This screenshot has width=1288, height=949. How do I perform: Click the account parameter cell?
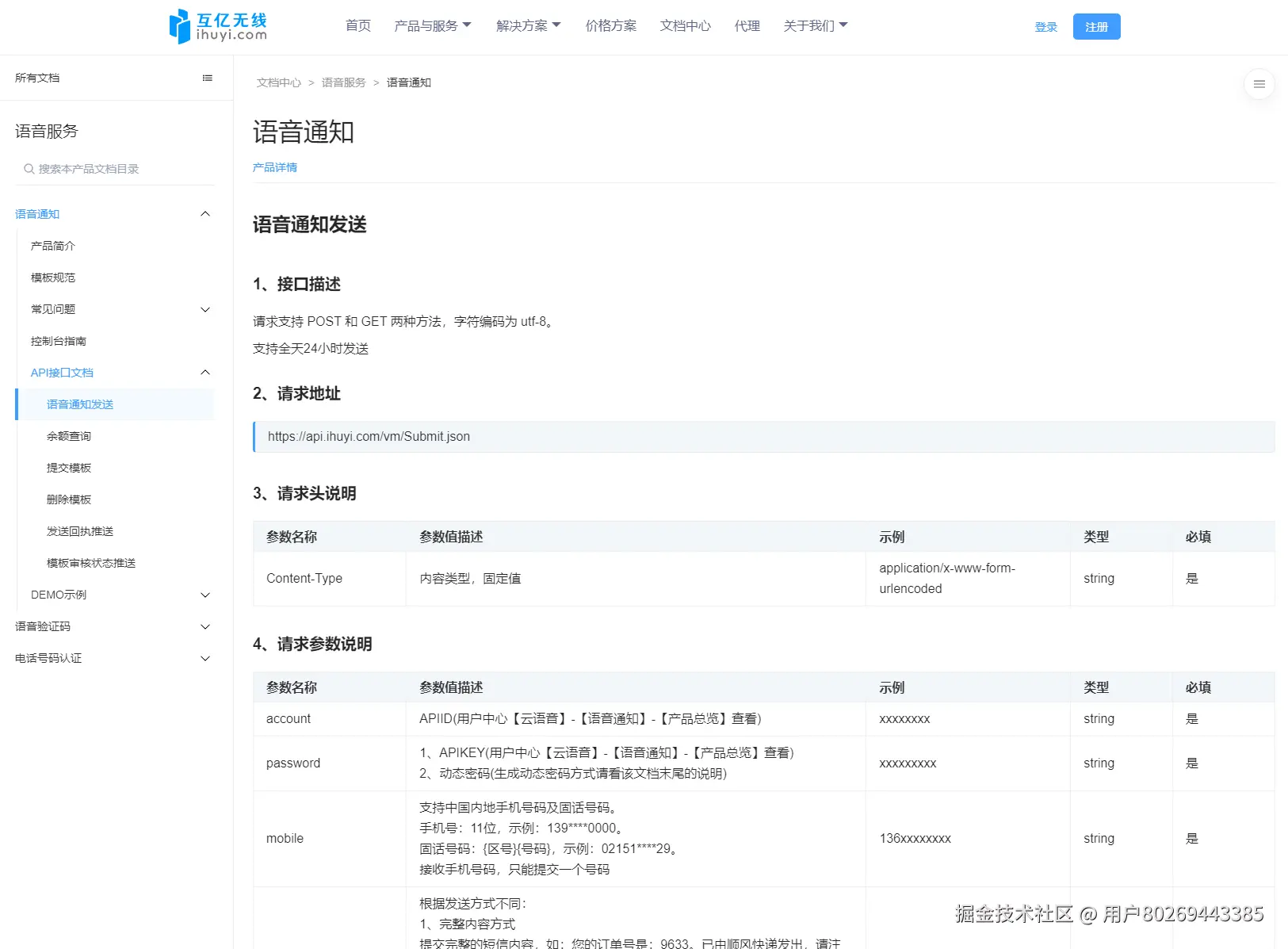click(x=330, y=719)
